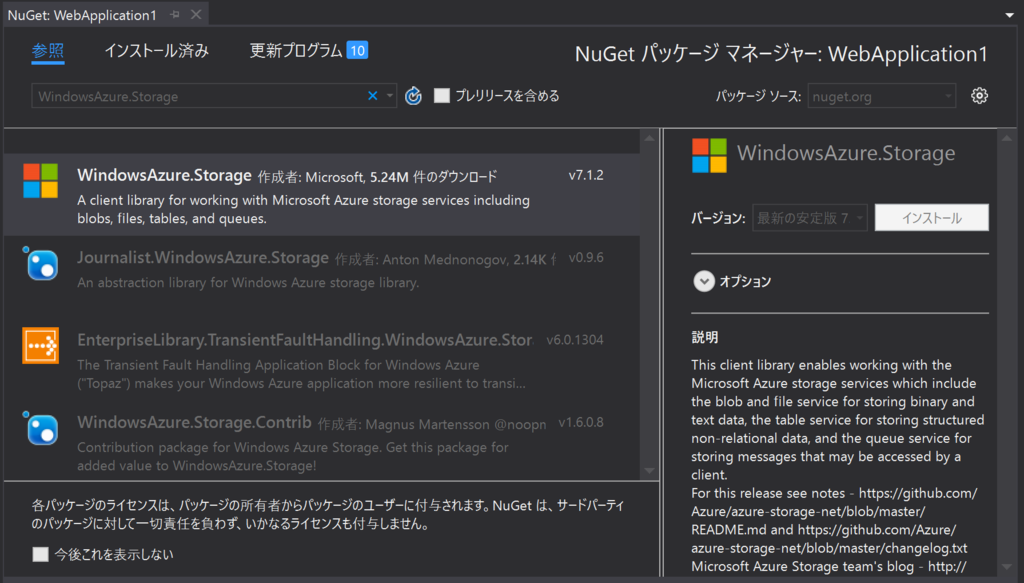
Task: Click the details pane scrollbar down arrow
Action: point(1006,567)
